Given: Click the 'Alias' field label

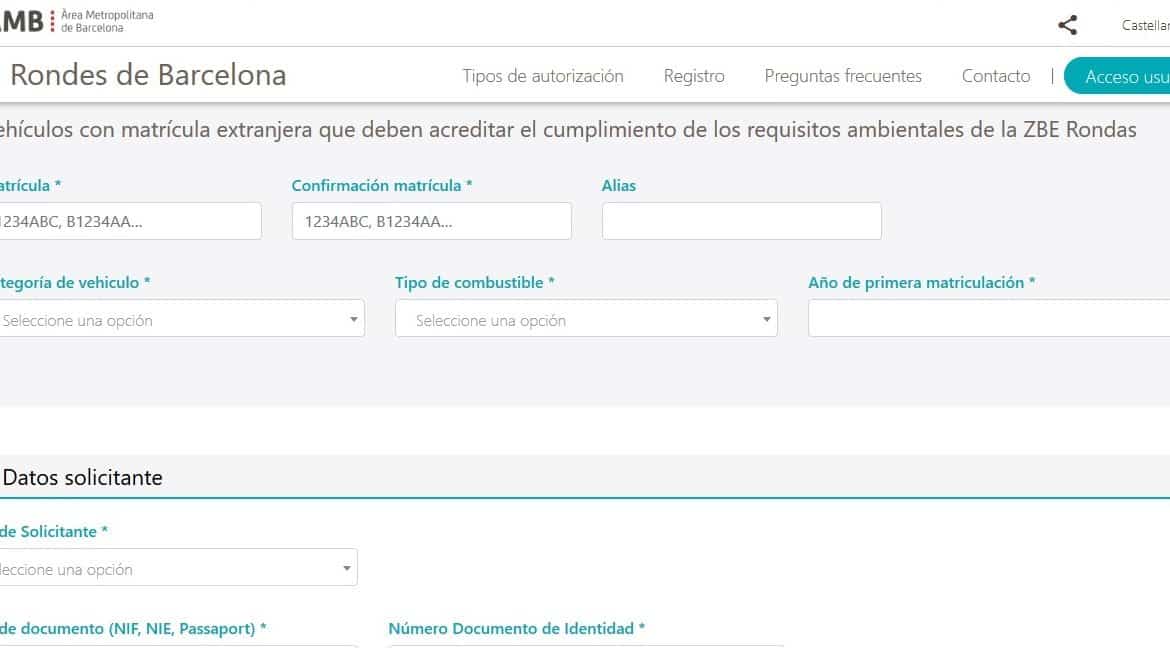Looking at the screenshot, I should coord(619,185).
